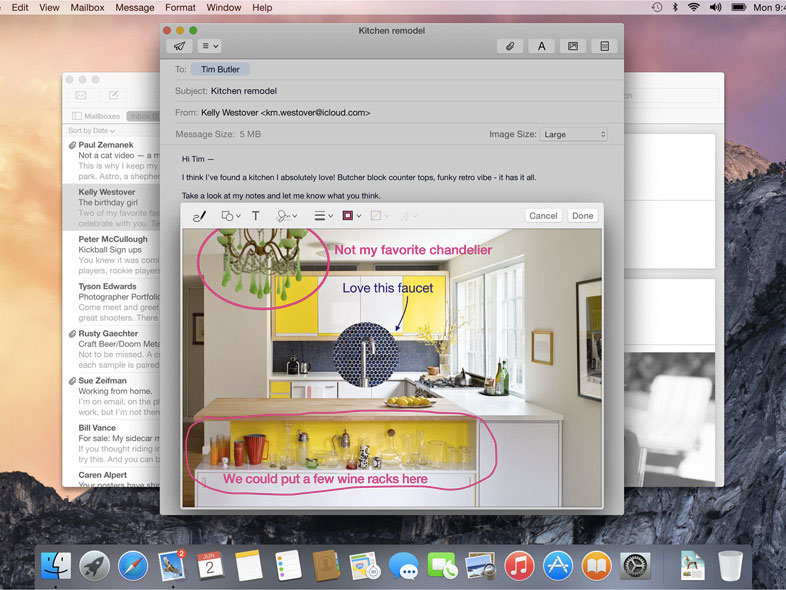The image size is (786, 590).
Task: Select the Love this faucet annotation
Action: pyautogui.click(x=387, y=288)
